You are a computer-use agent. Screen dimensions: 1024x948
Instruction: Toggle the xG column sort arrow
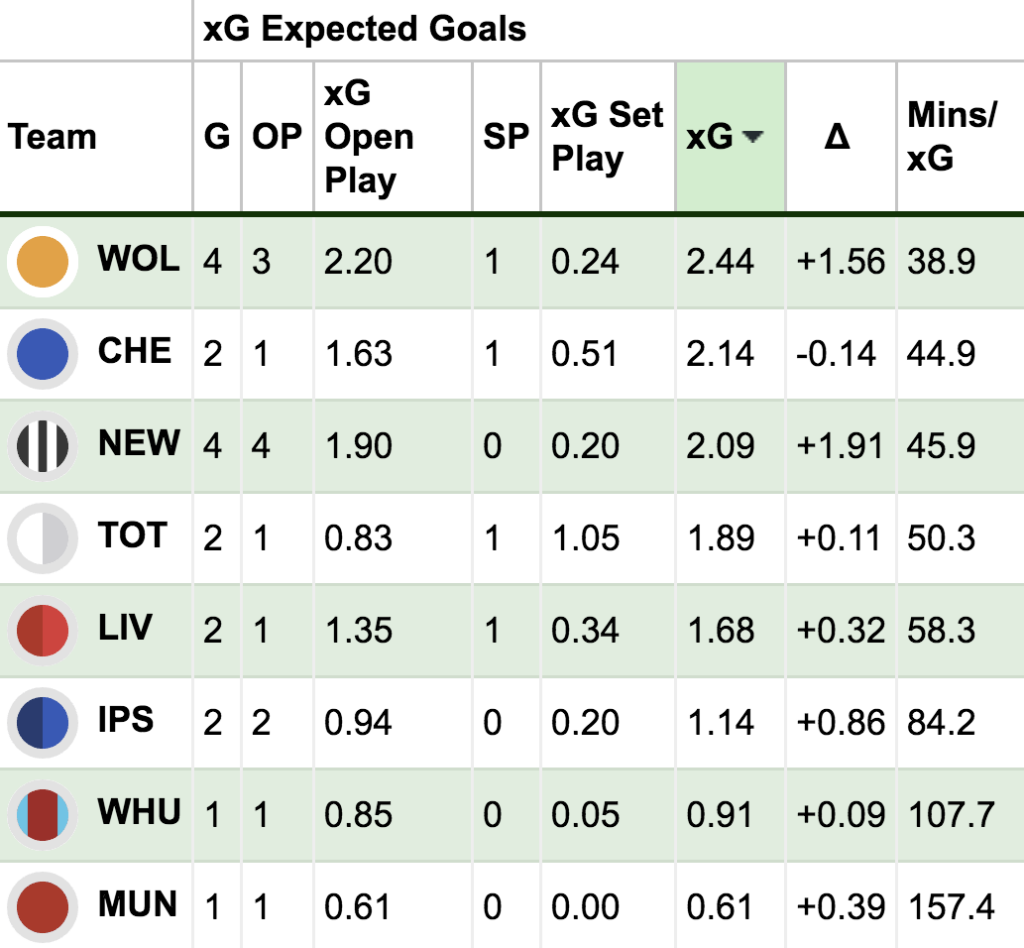[753, 136]
